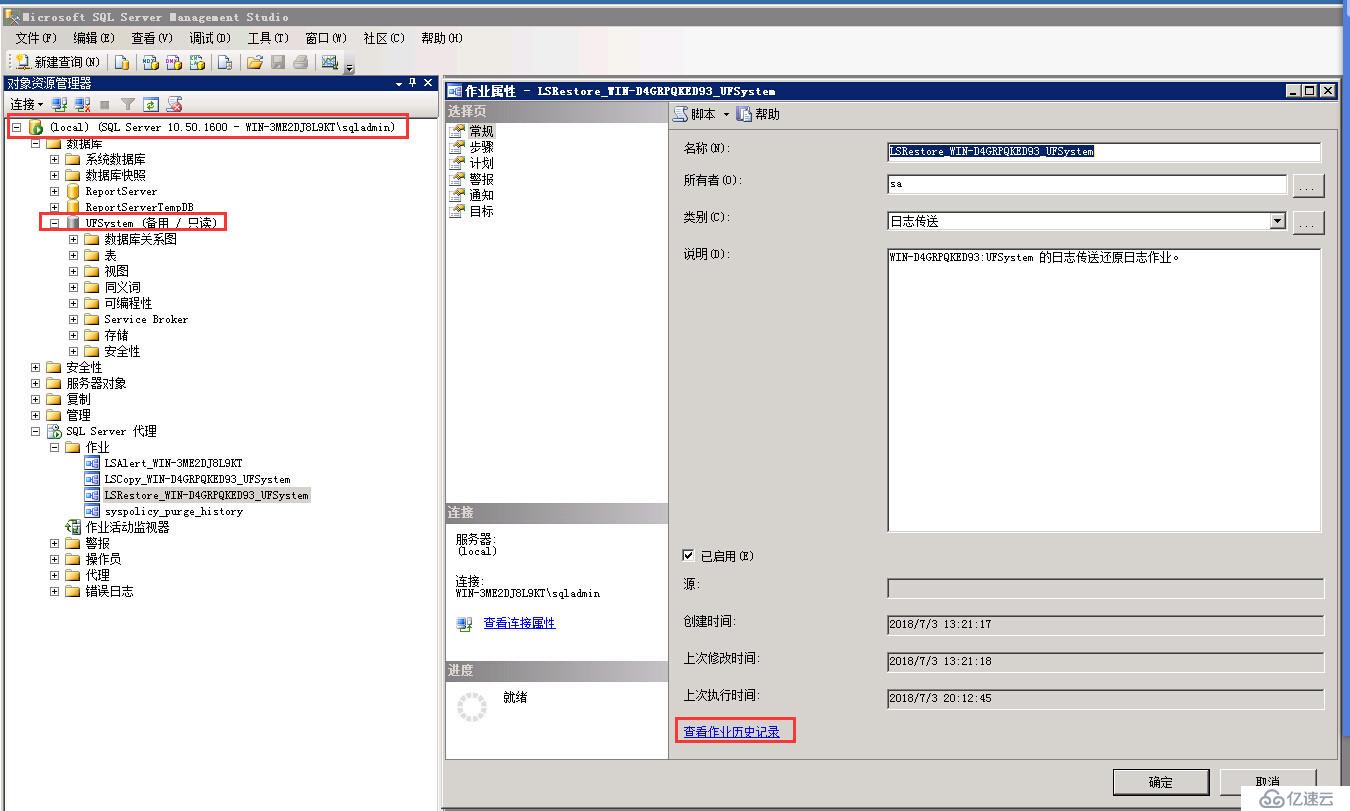Click the Refresh icon in Object Explorer

(x=151, y=104)
